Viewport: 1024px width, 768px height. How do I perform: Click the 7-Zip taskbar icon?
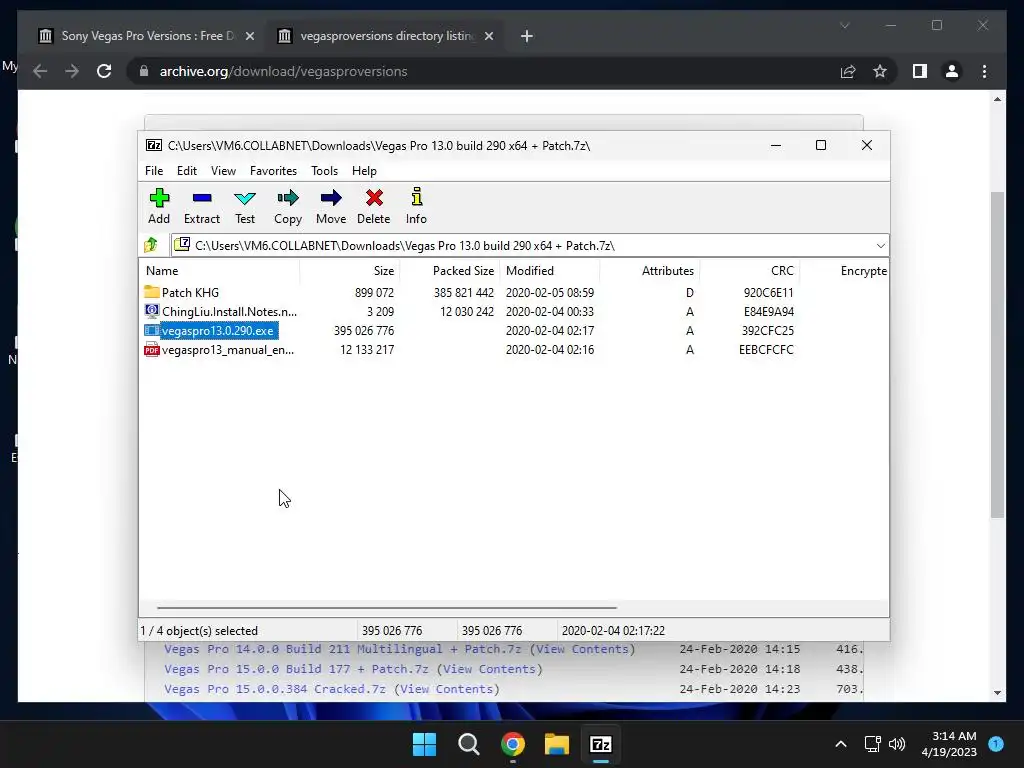[x=601, y=744]
